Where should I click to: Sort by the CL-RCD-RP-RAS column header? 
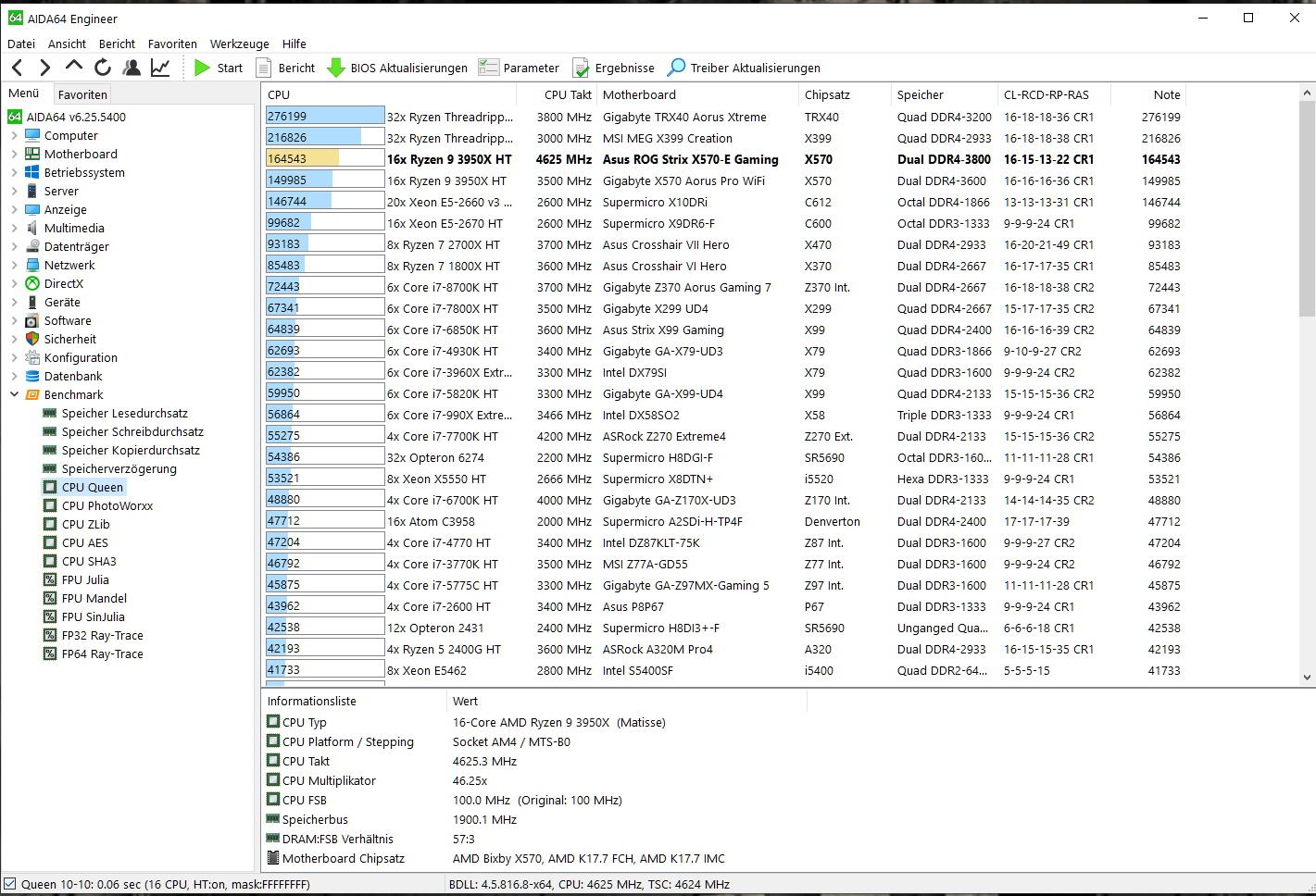coord(1055,94)
